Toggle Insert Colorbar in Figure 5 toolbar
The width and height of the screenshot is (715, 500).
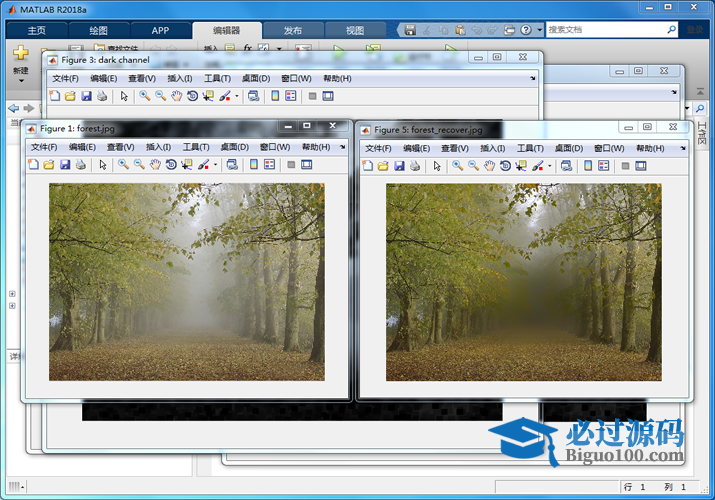(x=590, y=166)
